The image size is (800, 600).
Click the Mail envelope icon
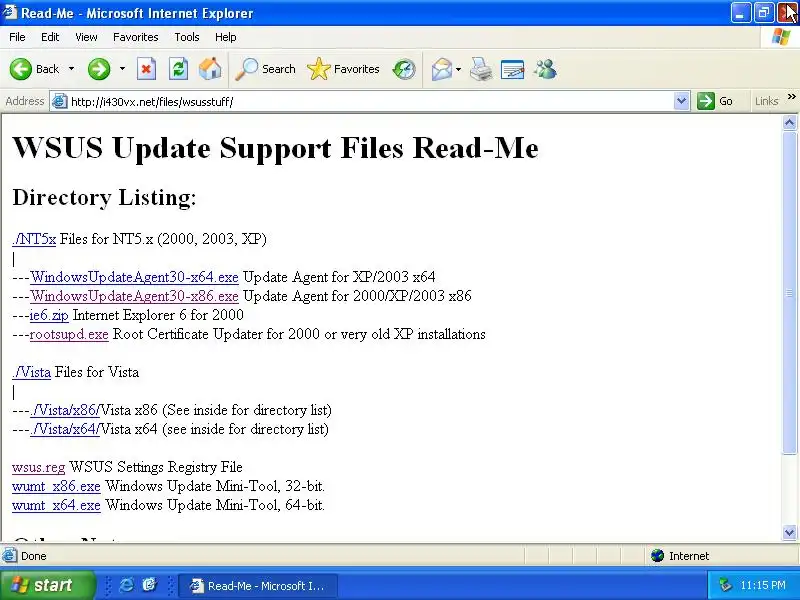pos(442,69)
